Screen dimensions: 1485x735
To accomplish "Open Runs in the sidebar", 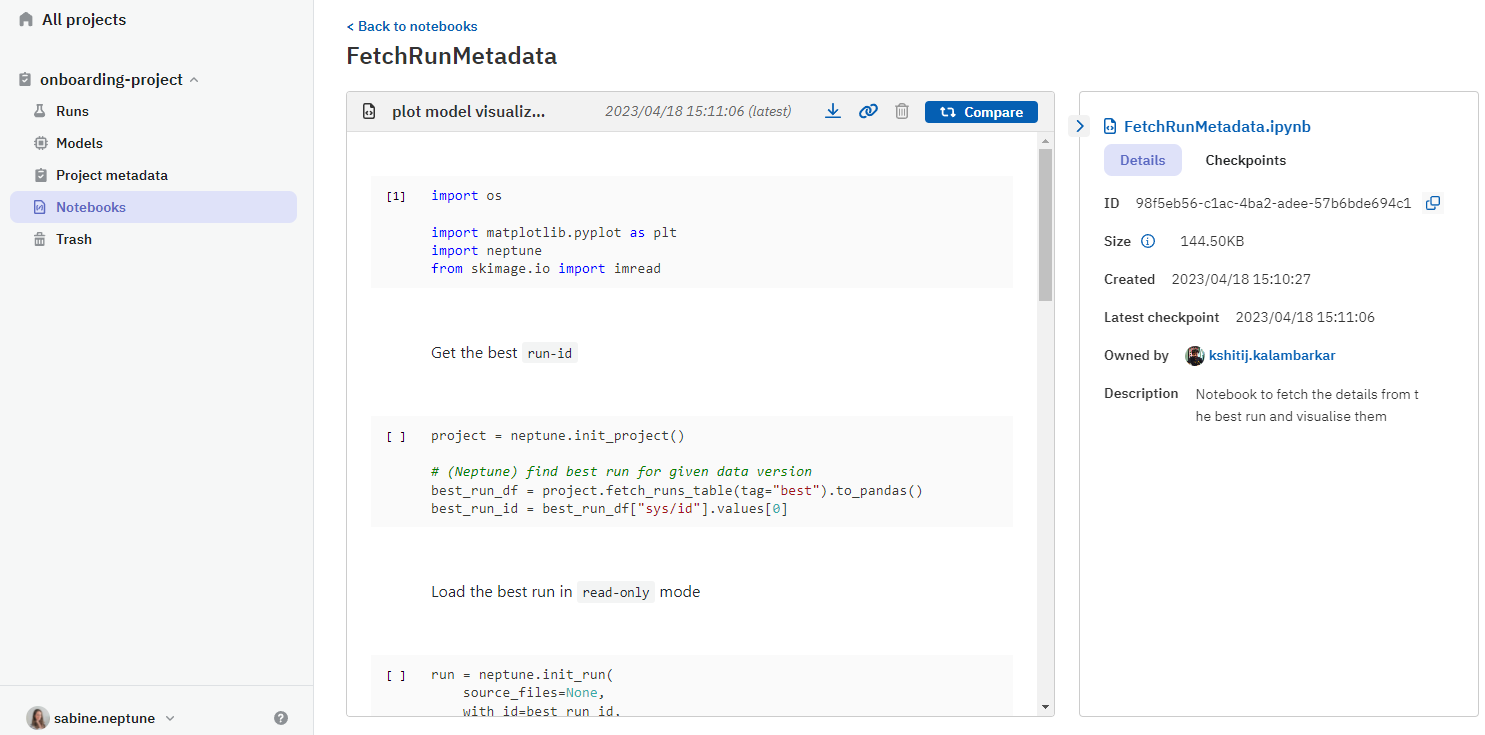I will 72,111.
